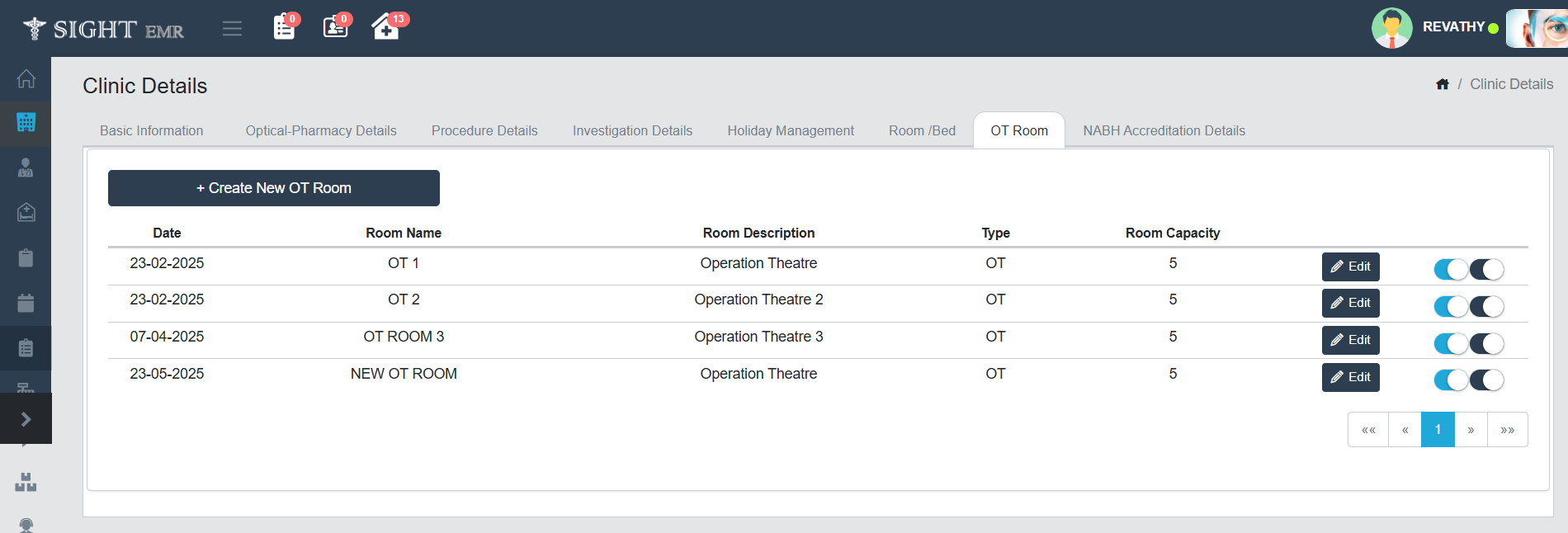1568x533 pixels.
Task: Click the clinic building icon in the sidebar
Action: pos(26,123)
